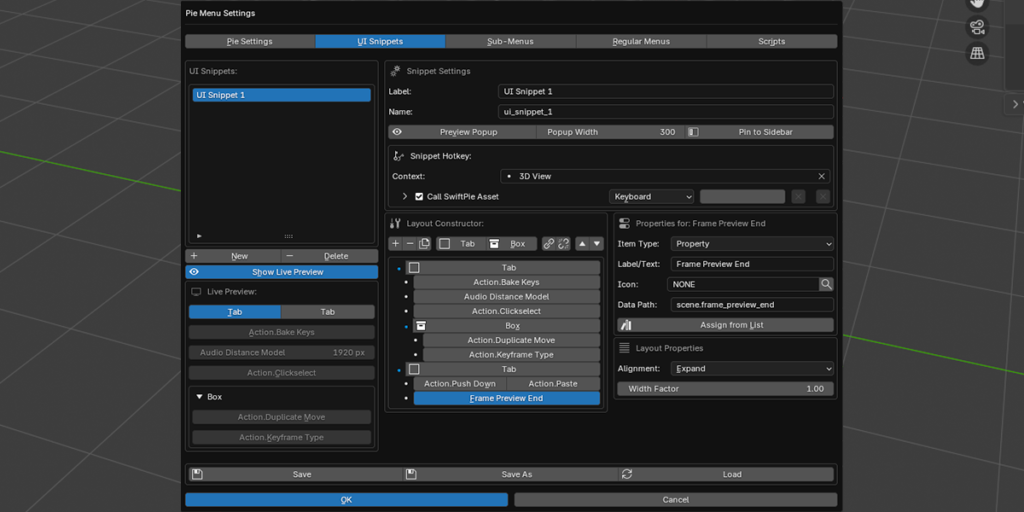Click the Snippet Hotkey icon
This screenshot has width=1024, height=512.
[x=398, y=156]
